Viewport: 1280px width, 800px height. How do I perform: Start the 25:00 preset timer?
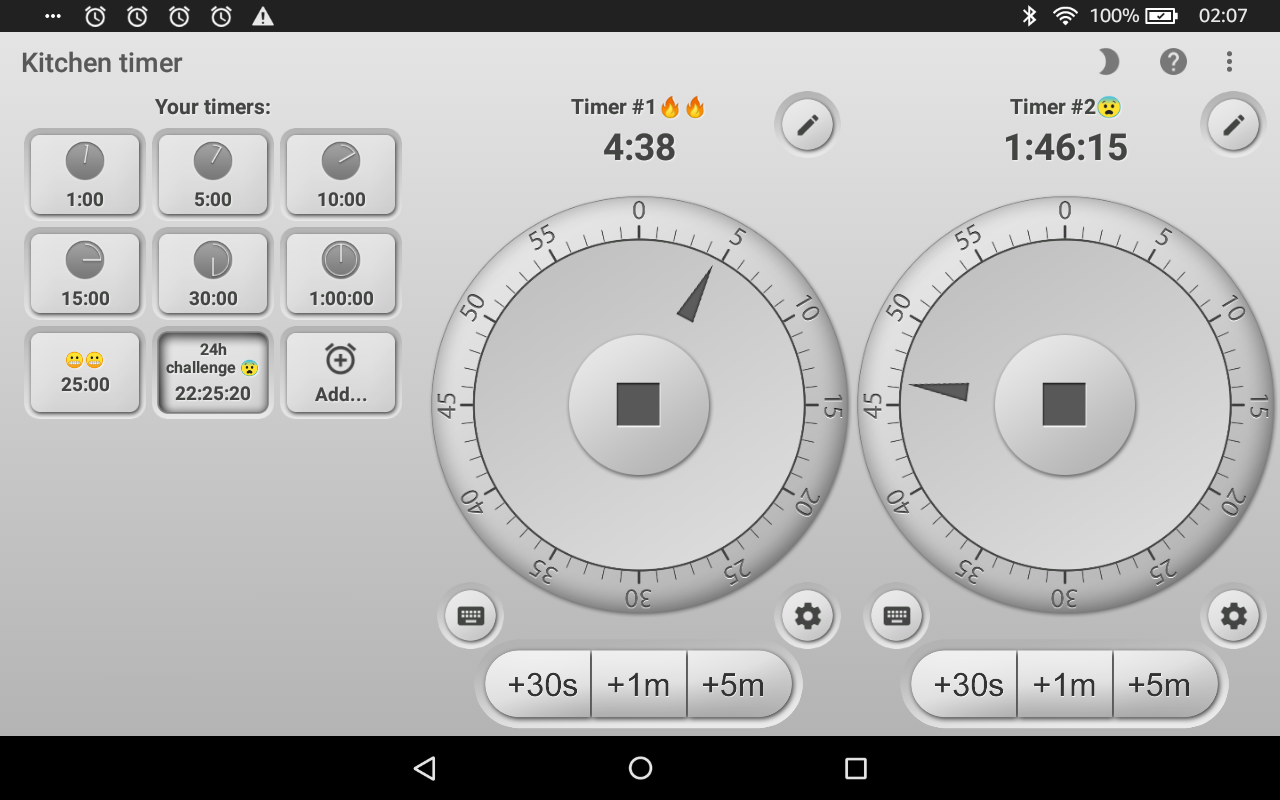coord(85,372)
